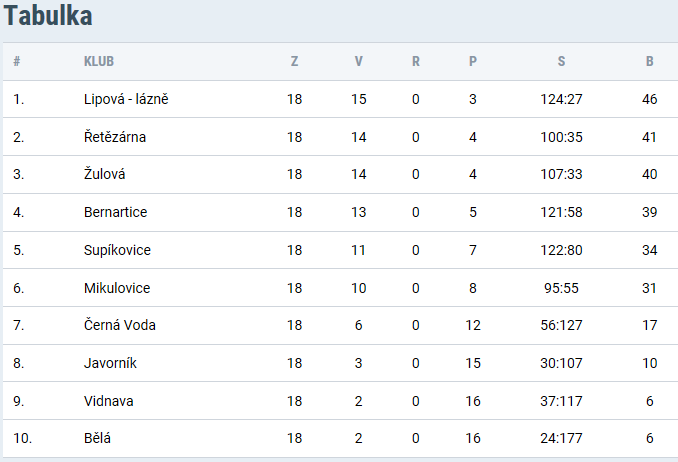Image resolution: width=678 pixels, height=462 pixels.
Task: Click the V wins column header
Action: 358,61
